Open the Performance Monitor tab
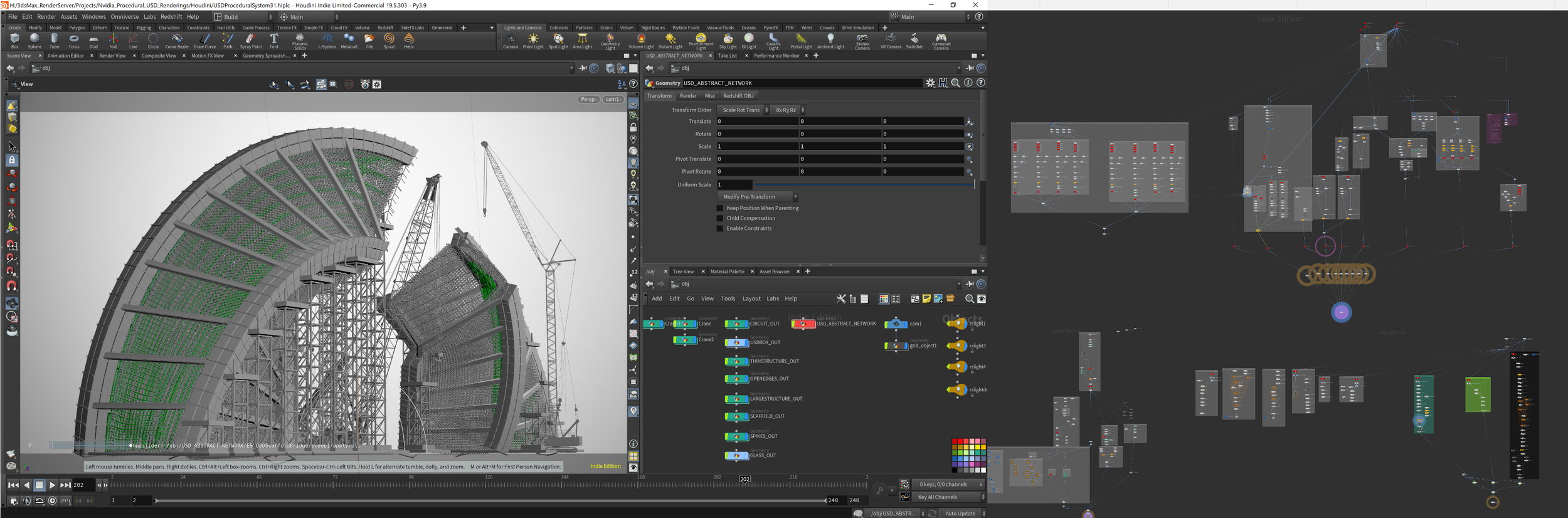Image resolution: width=1568 pixels, height=518 pixels. [776, 56]
